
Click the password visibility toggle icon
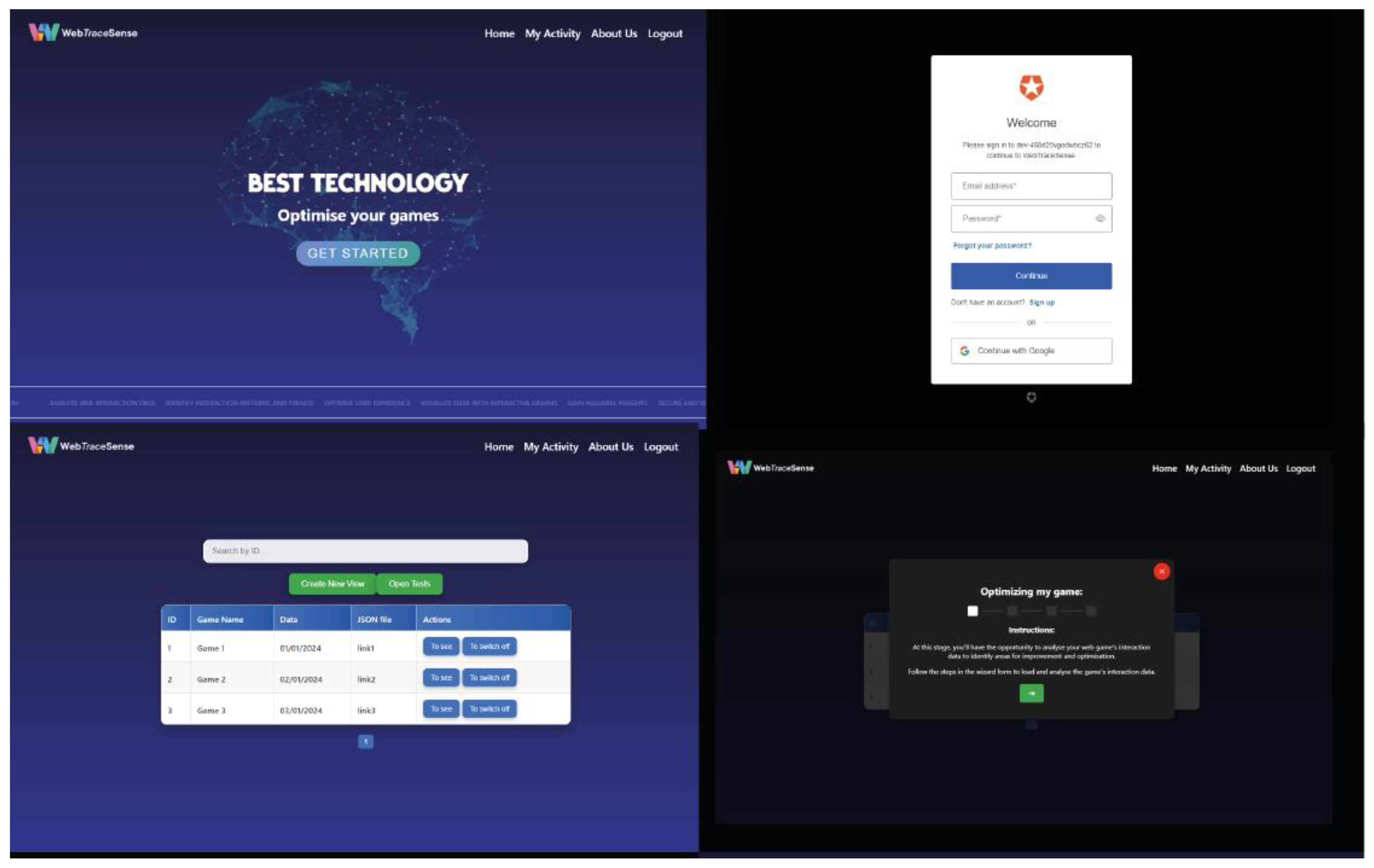tap(1097, 218)
